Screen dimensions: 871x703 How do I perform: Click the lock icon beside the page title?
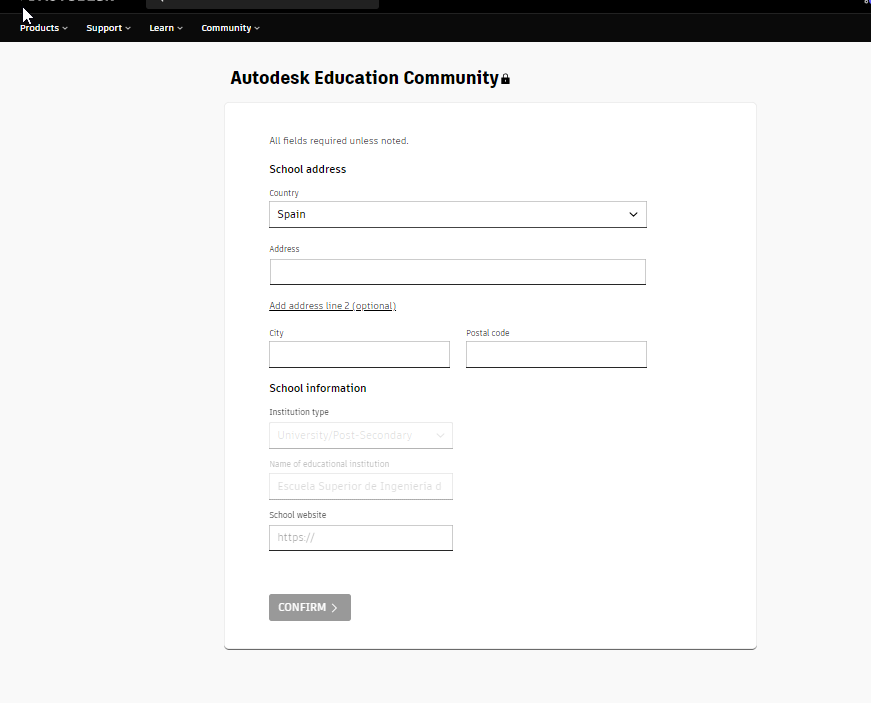505,79
